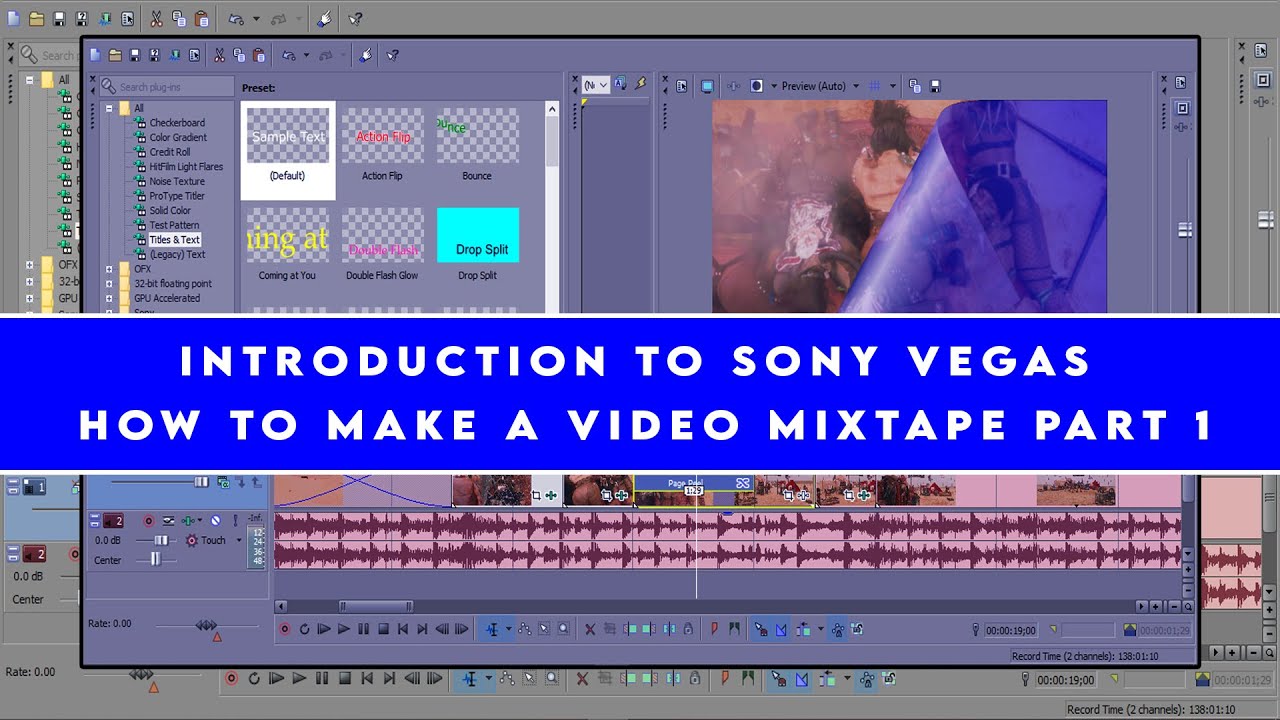Mute audio track 2

coord(216,520)
